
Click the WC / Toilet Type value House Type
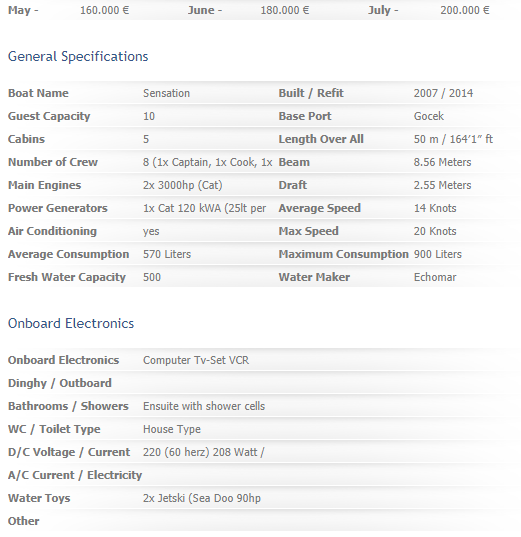point(172,429)
